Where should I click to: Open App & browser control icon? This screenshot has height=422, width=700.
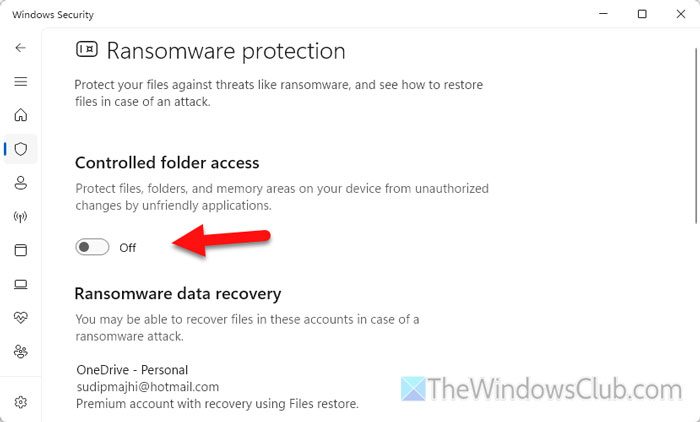(20, 250)
